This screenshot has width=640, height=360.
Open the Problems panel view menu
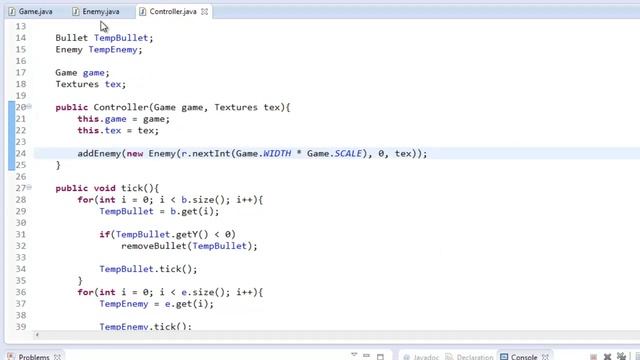[354, 356]
